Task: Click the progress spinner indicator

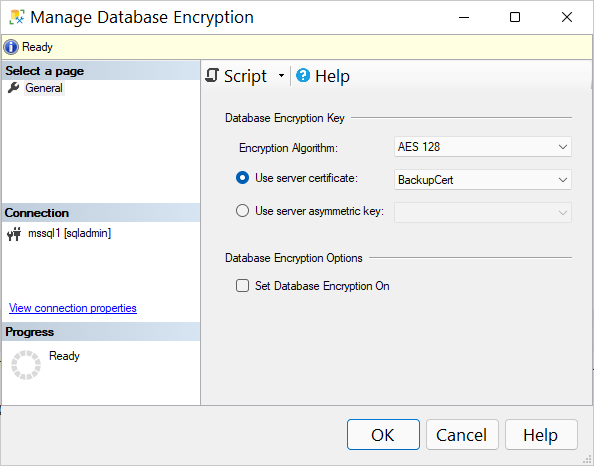Action: coord(26,365)
